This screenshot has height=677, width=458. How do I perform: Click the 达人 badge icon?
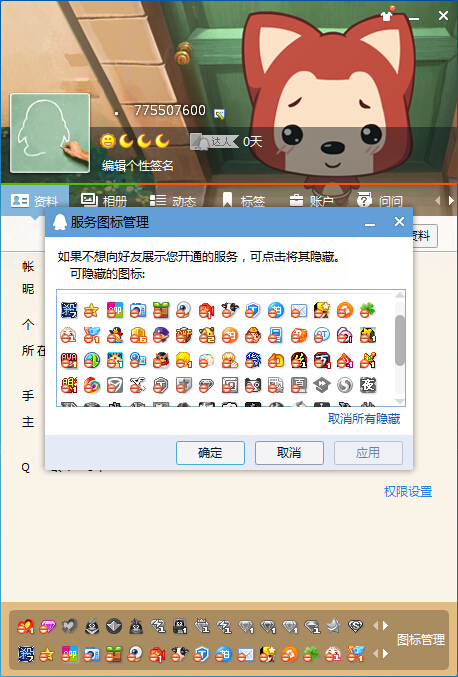click(214, 141)
